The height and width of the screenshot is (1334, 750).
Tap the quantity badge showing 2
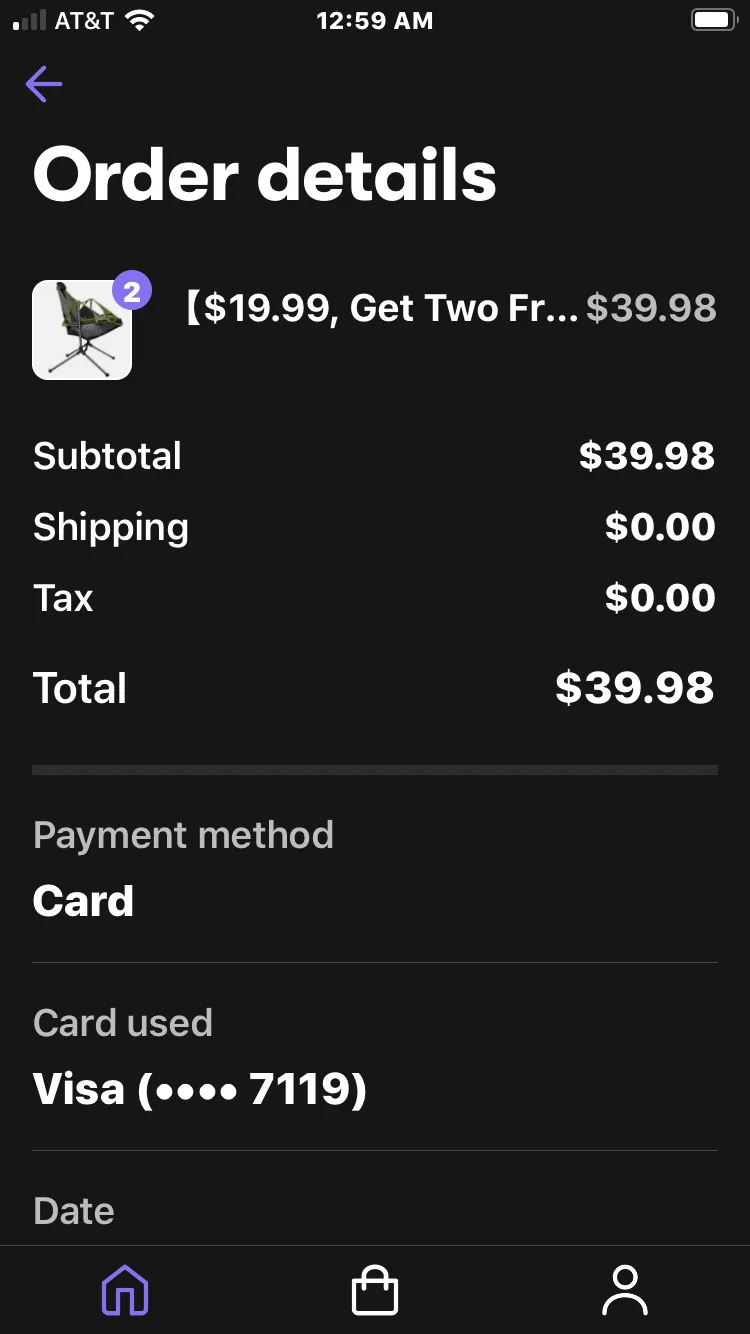pos(132,291)
